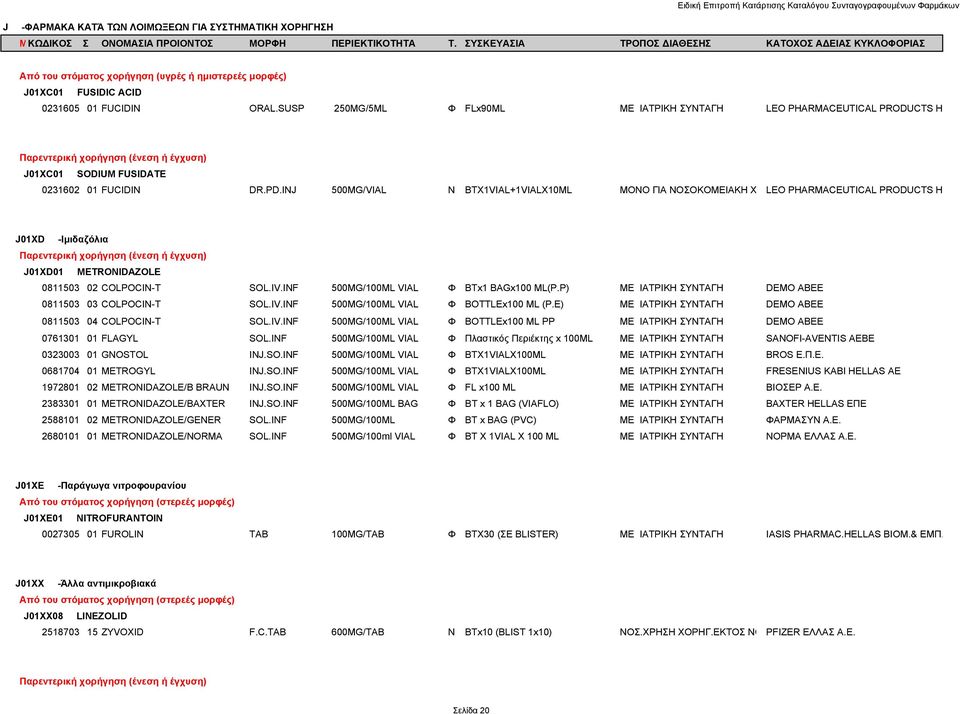Screen dimensions: 960x714
Task: Click BTX1VIAL+1VIALX10ML packaging text
Action: (518, 190)
